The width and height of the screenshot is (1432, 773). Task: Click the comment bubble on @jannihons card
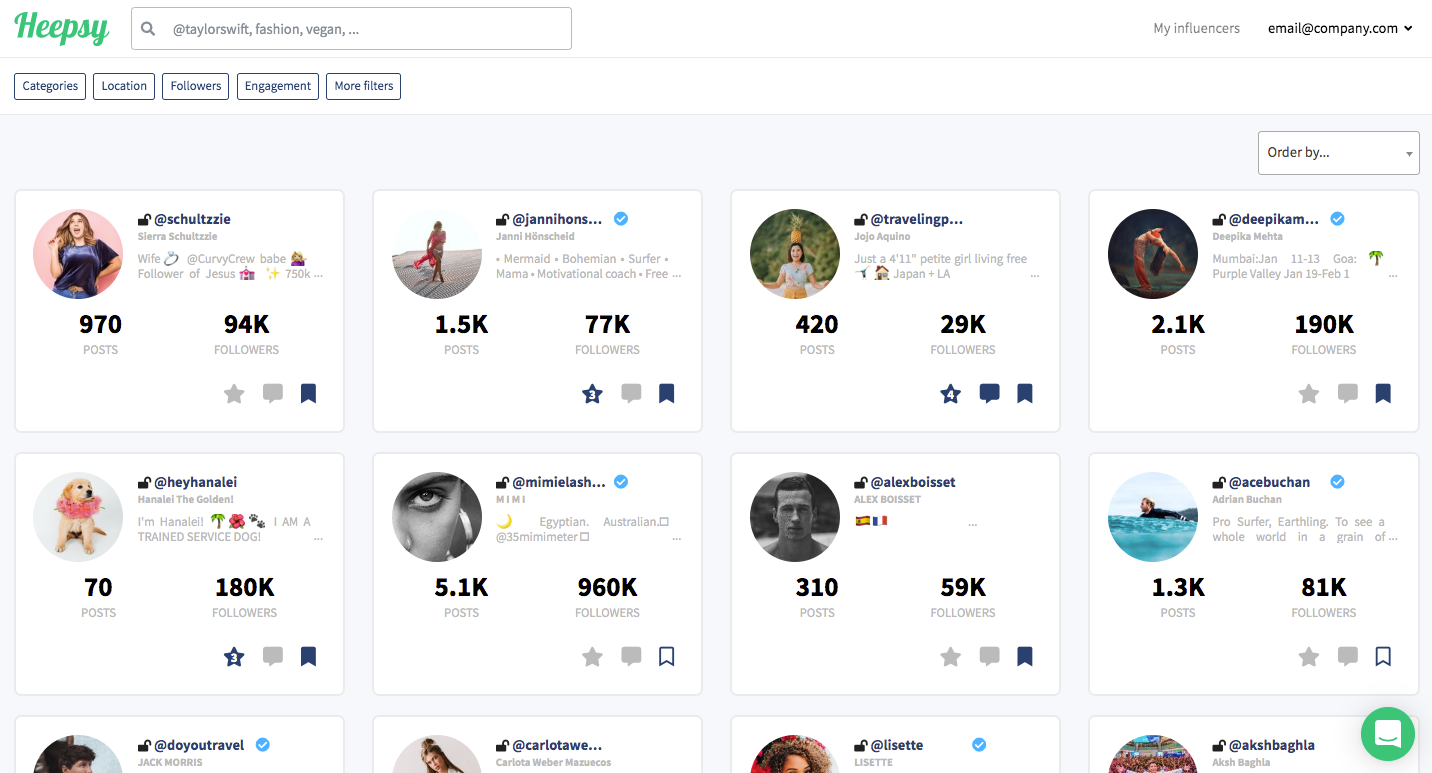631,394
